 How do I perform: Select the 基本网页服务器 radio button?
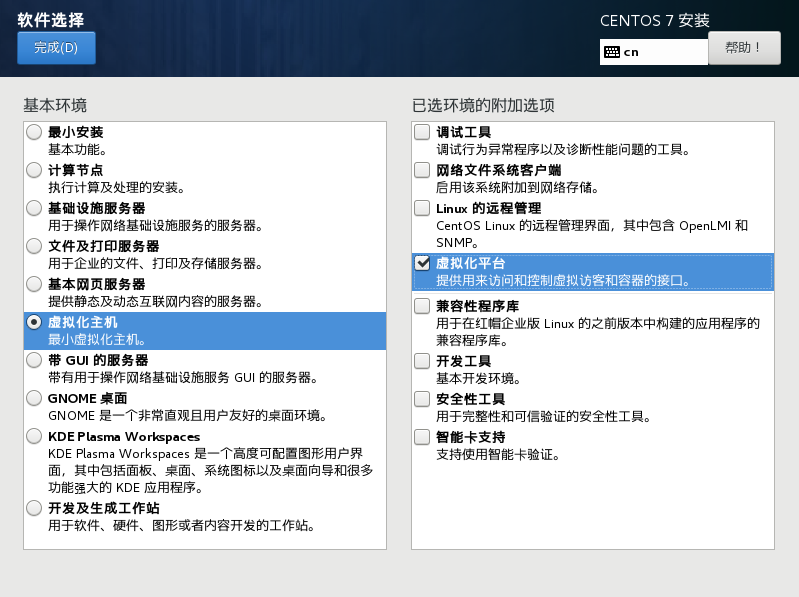click(34, 284)
